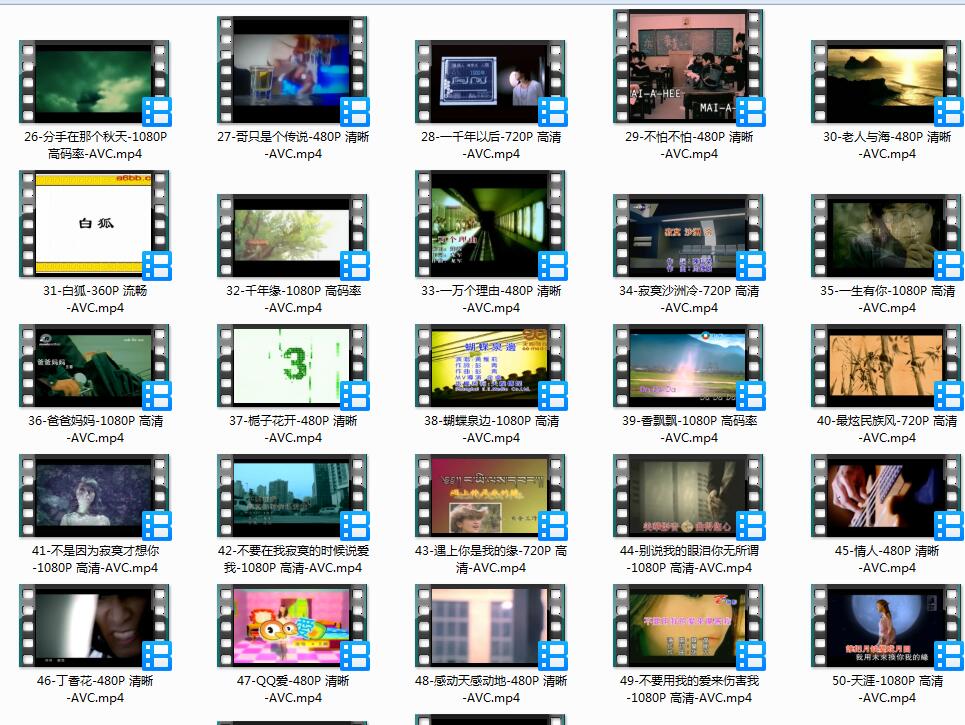Click the 28-一千年以后 video file icon
Image resolution: width=965 pixels, height=725 pixels.
click(491, 82)
